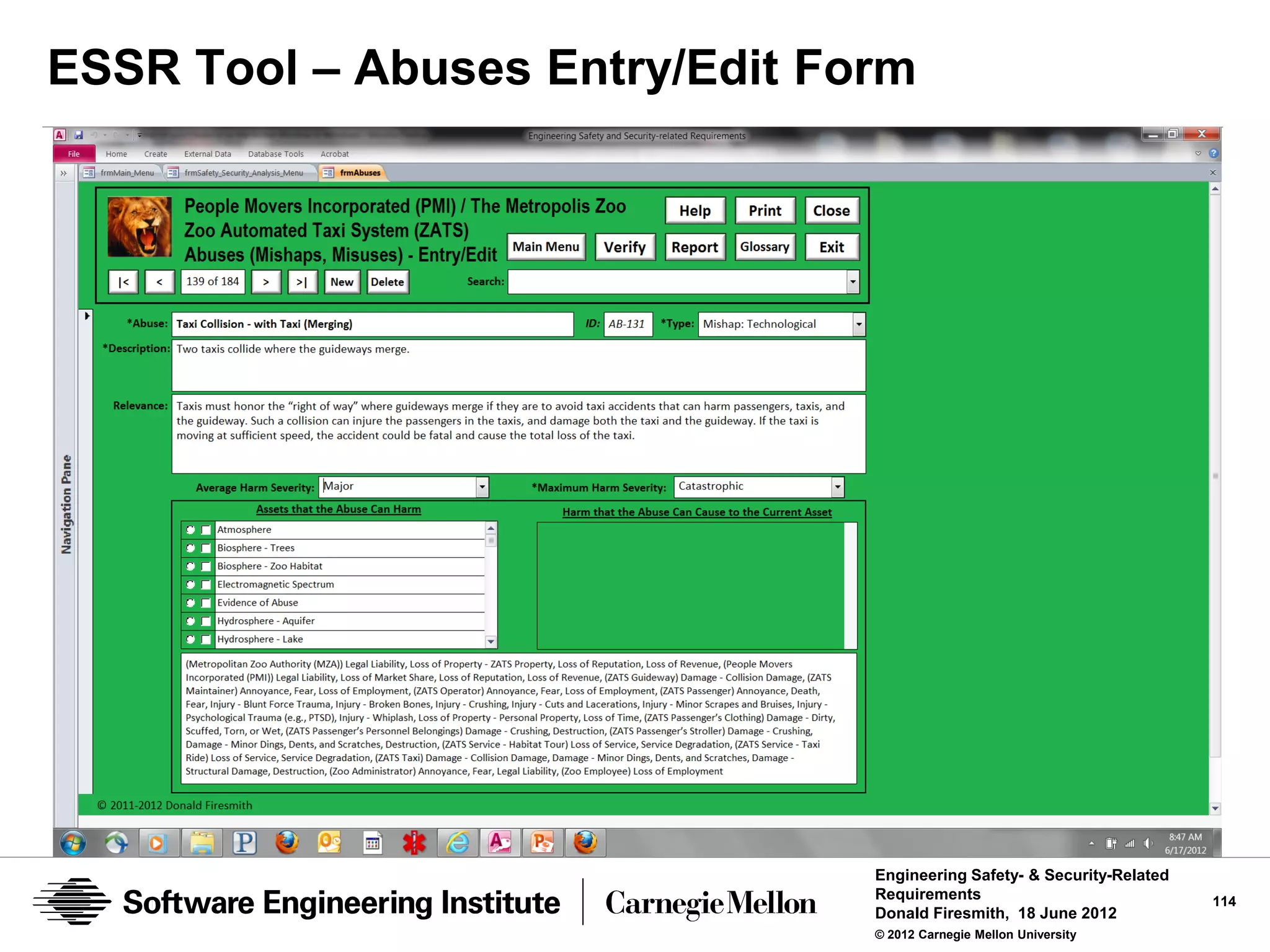Click the scroll down arrow of assets list

pyautogui.click(x=491, y=641)
